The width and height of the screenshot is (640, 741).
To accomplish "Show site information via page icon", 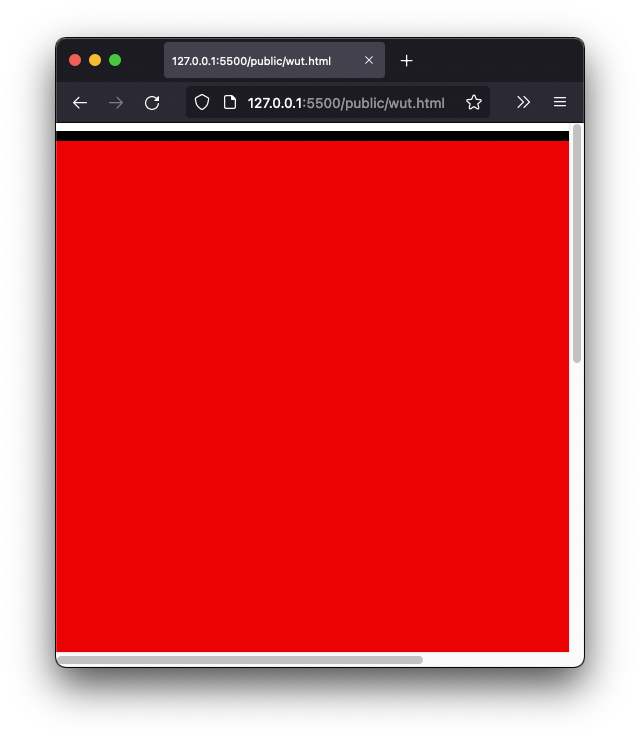I will click(230, 102).
